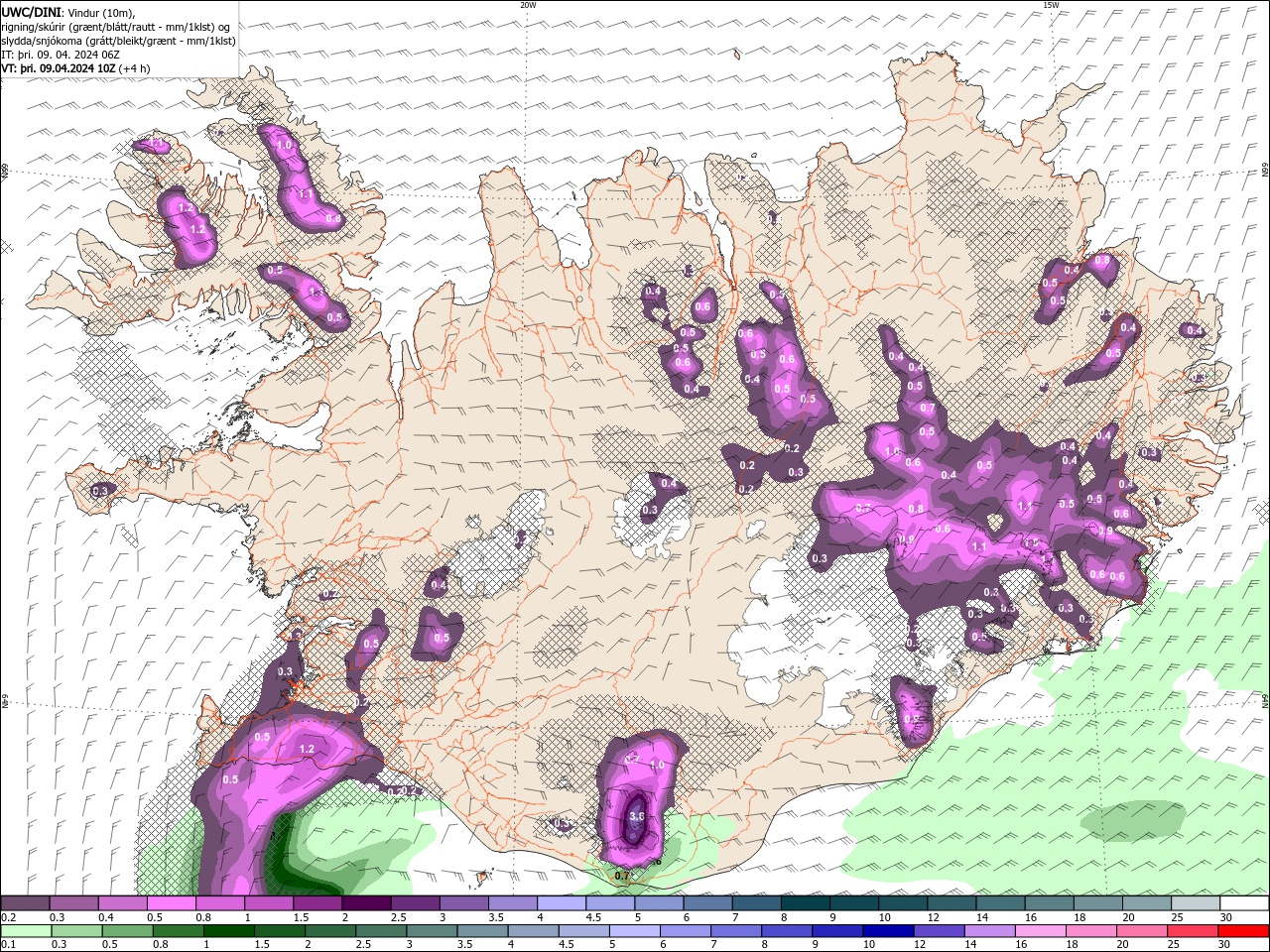Viewport: 1270px width, 952px height.
Task: Click the 15W longitude label
Action: click(x=1051, y=5)
